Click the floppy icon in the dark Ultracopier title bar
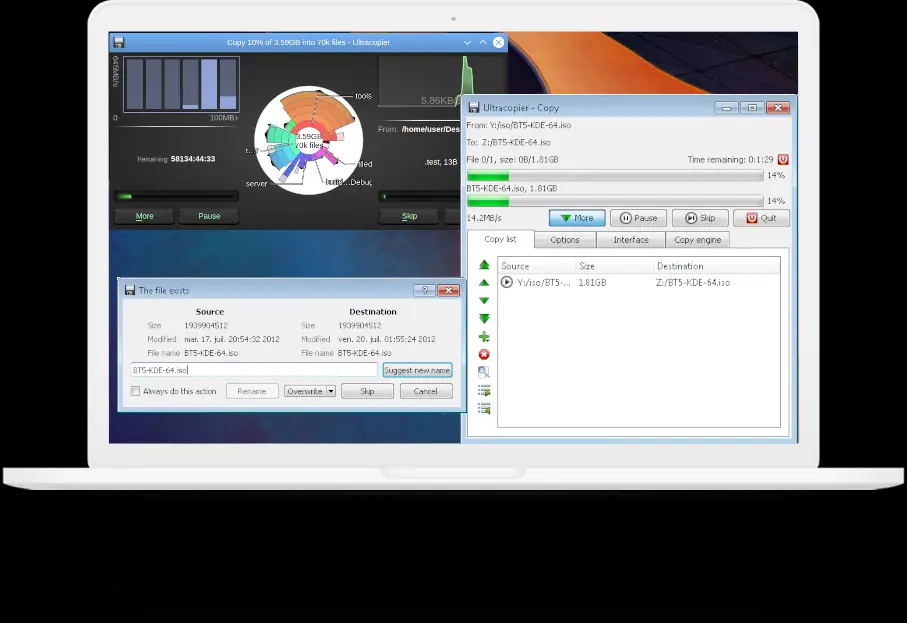The width and height of the screenshot is (907, 623). 119,42
